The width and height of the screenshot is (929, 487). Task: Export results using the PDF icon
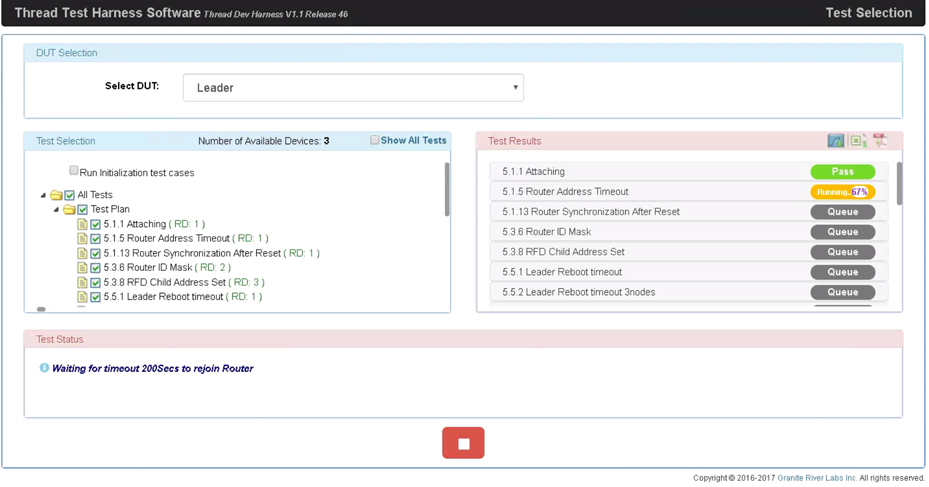click(x=880, y=141)
